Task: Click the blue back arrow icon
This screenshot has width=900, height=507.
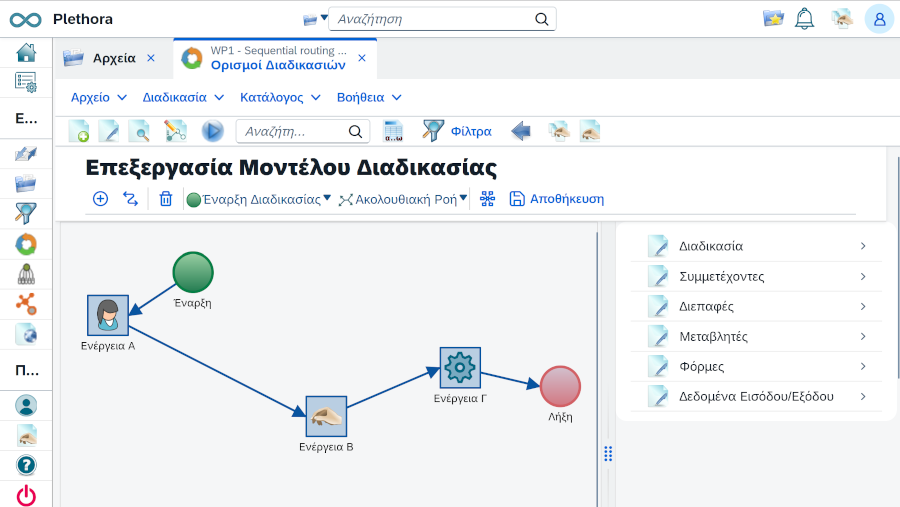Action: pos(521,131)
